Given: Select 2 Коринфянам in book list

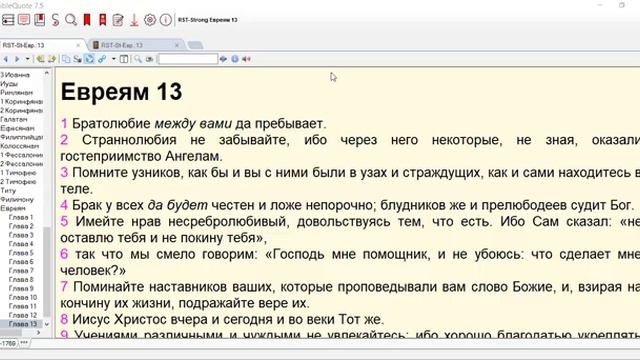Looking at the screenshot, I should click(x=21, y=111).
